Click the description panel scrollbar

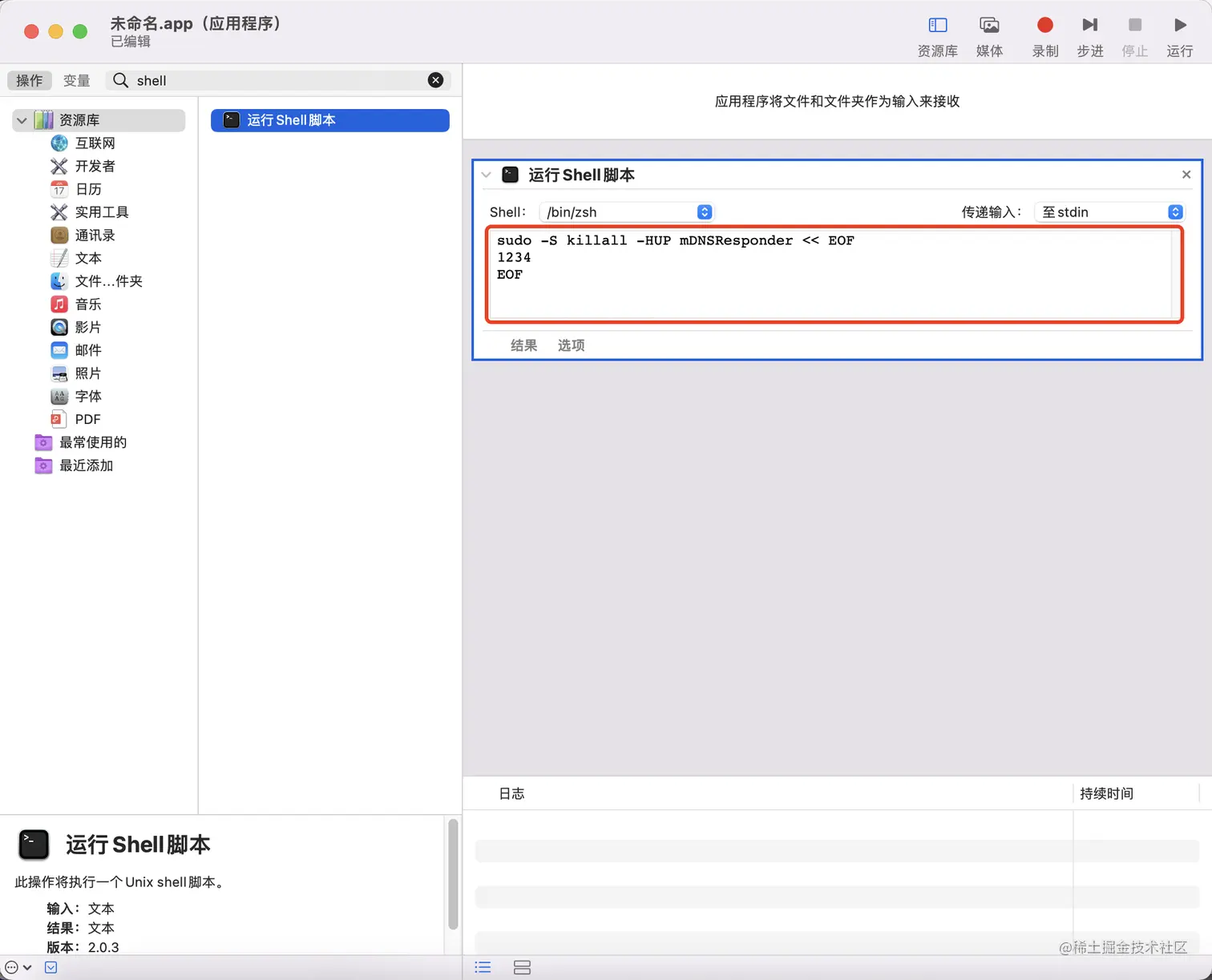click(453, 874)
